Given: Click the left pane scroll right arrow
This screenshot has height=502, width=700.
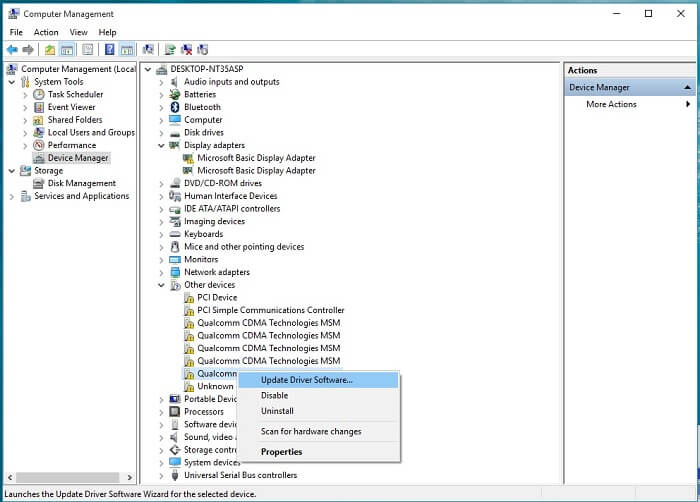Looking at the screenshot, I should pos(129,477).
